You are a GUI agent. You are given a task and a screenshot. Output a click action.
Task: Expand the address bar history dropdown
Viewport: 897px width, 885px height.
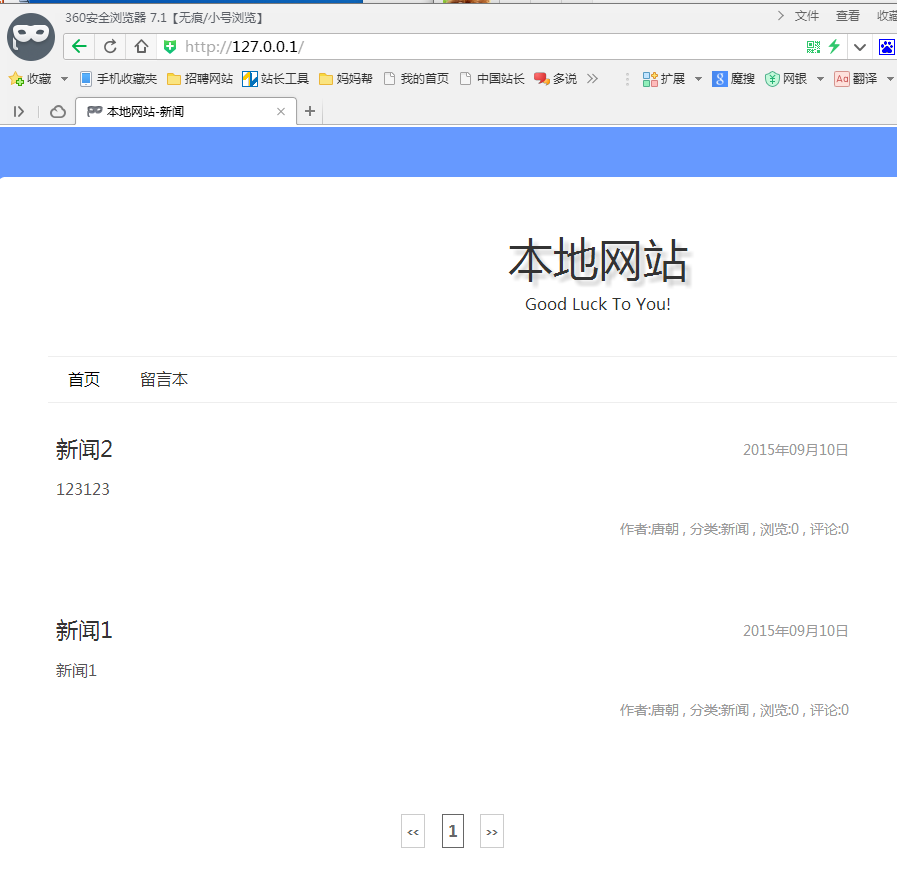859,47
